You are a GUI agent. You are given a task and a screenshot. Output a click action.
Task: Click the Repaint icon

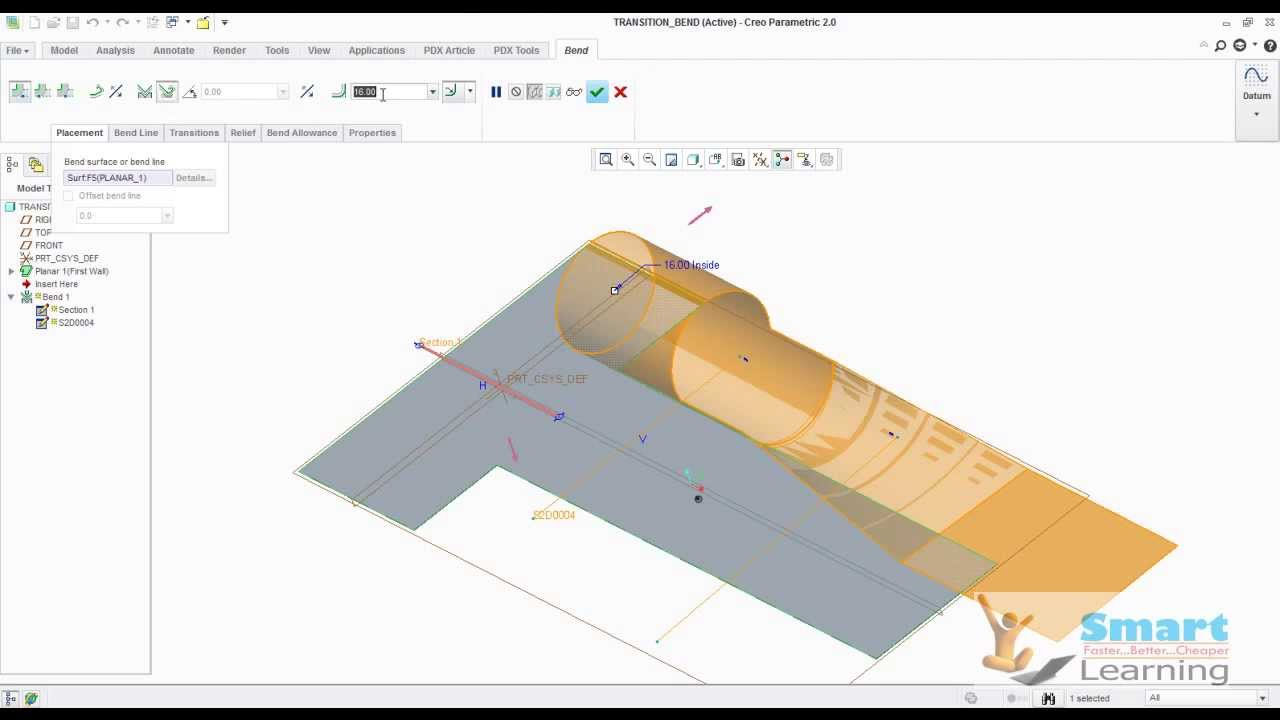tap(672, 160)
